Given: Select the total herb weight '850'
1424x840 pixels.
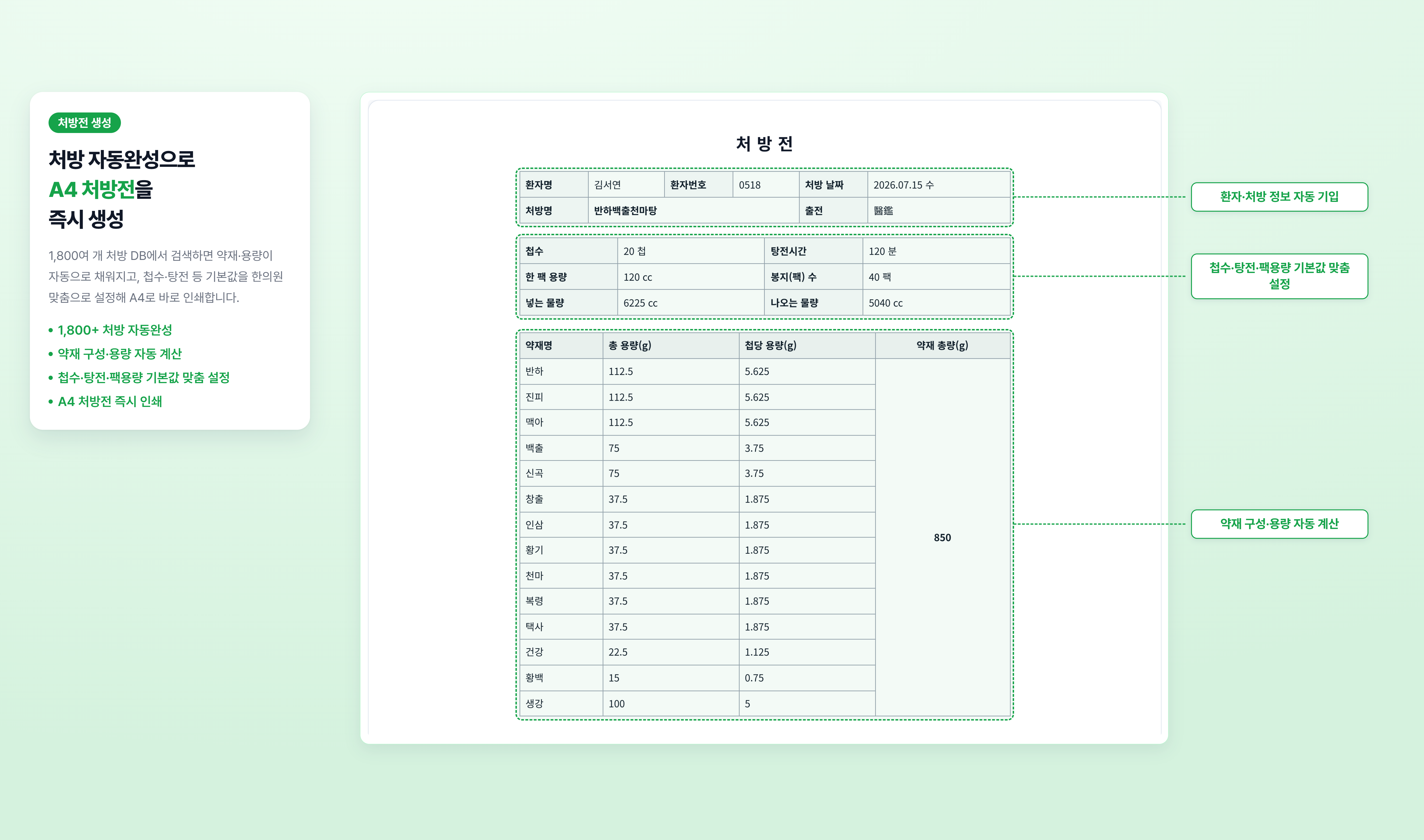Looking at the screenshot, I should (x=943, y=538).
